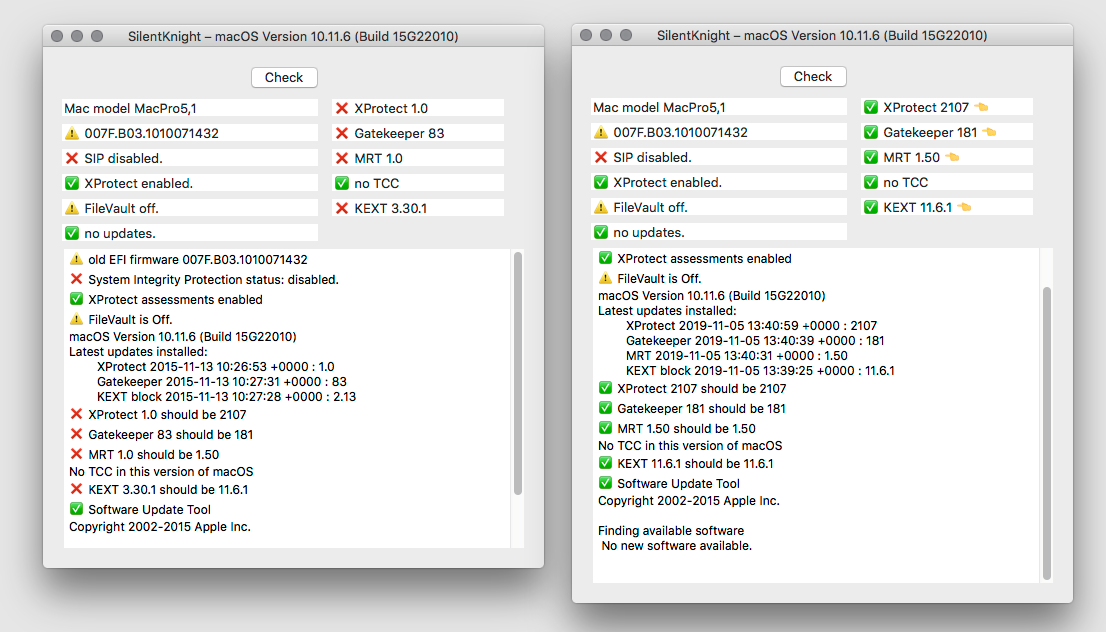Click 'Software Update Tool' line in right log
The height and width of the screenshot is (632, 1106).
(669, 483)
